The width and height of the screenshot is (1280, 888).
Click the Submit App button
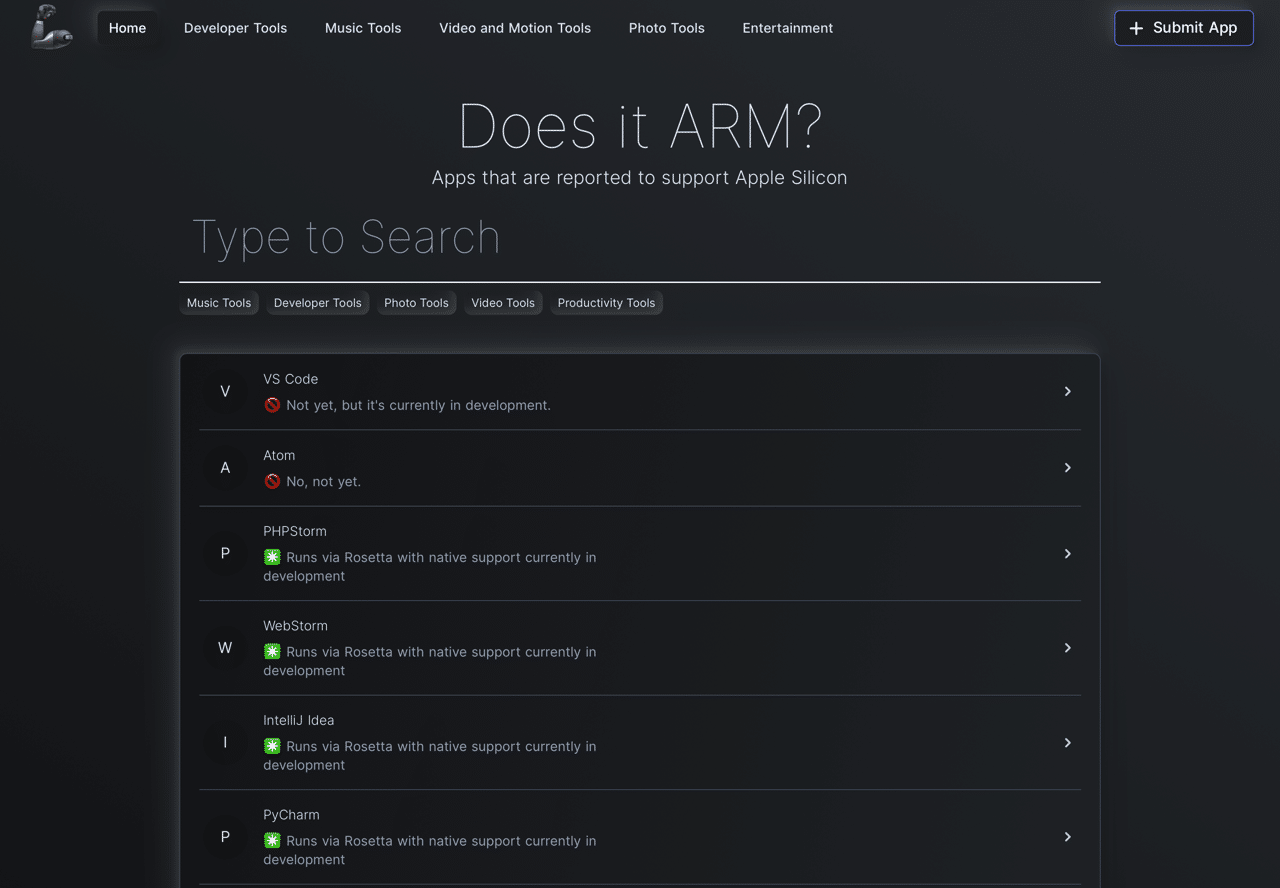click(x=1184, y=28)
